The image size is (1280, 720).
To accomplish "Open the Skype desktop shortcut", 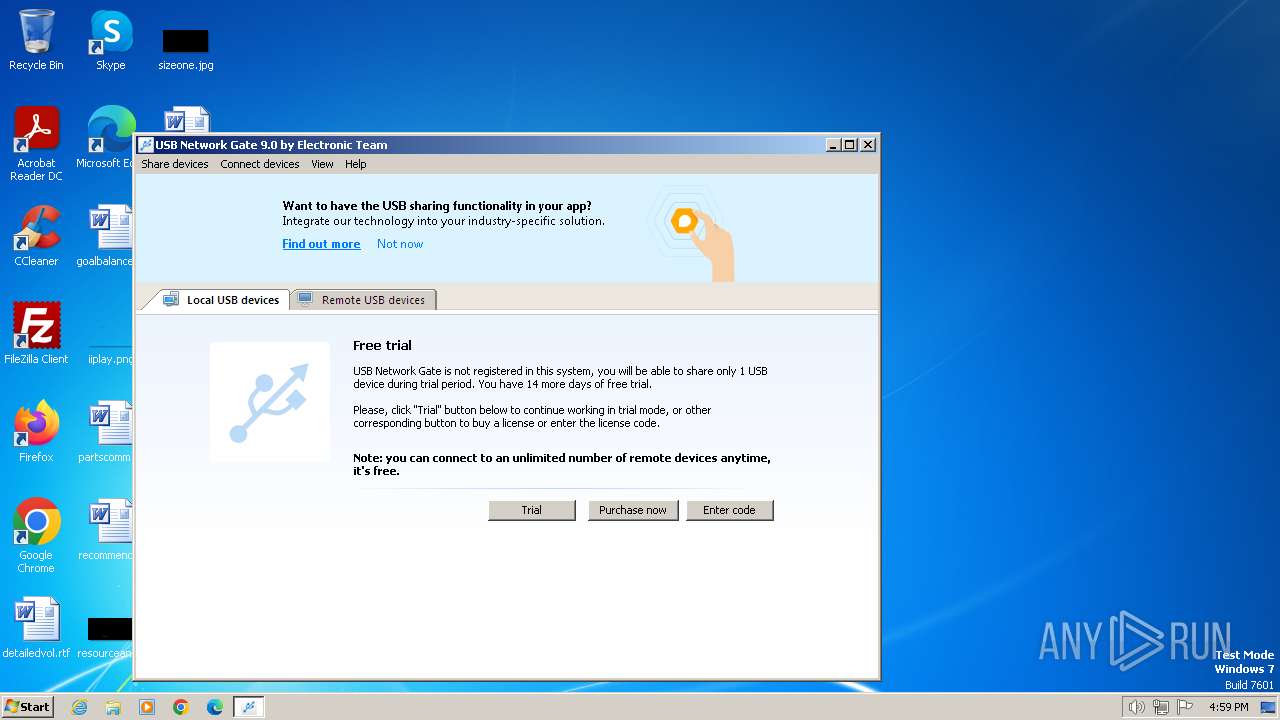I will click(x=110, y=41).
